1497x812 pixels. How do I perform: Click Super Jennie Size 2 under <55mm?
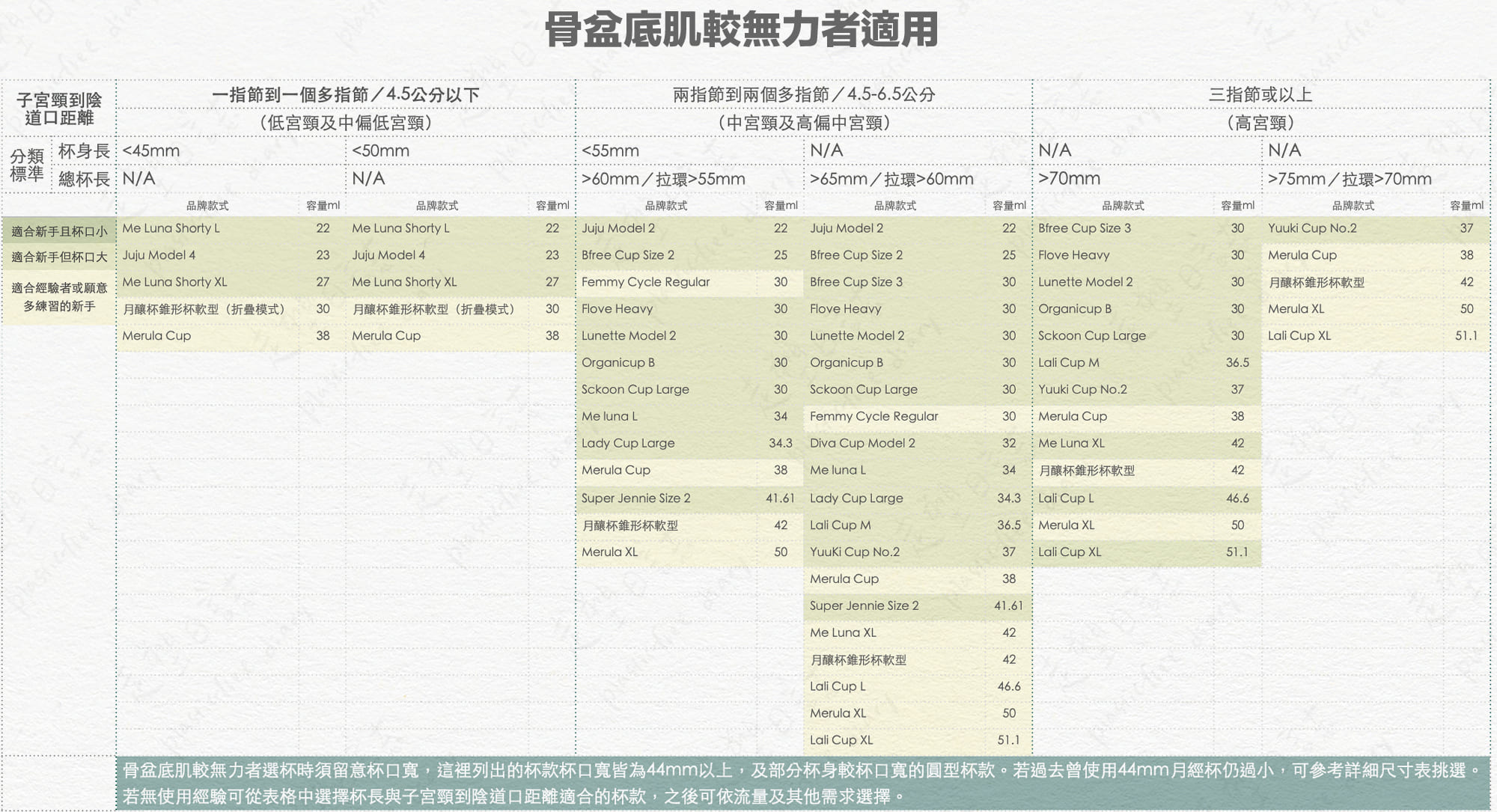(636, 498)
